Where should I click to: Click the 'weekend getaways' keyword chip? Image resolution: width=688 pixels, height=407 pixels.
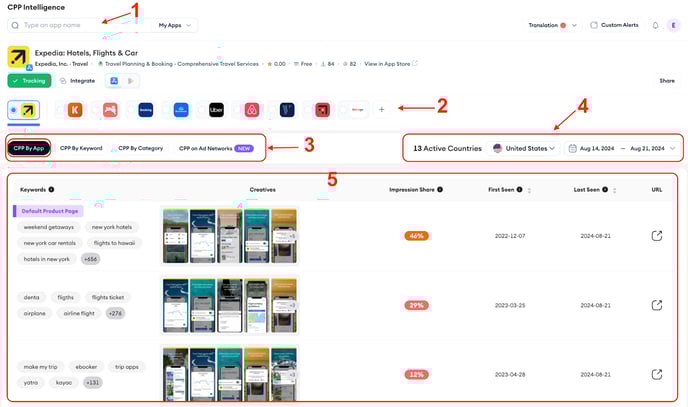click(x=49, y=227)
